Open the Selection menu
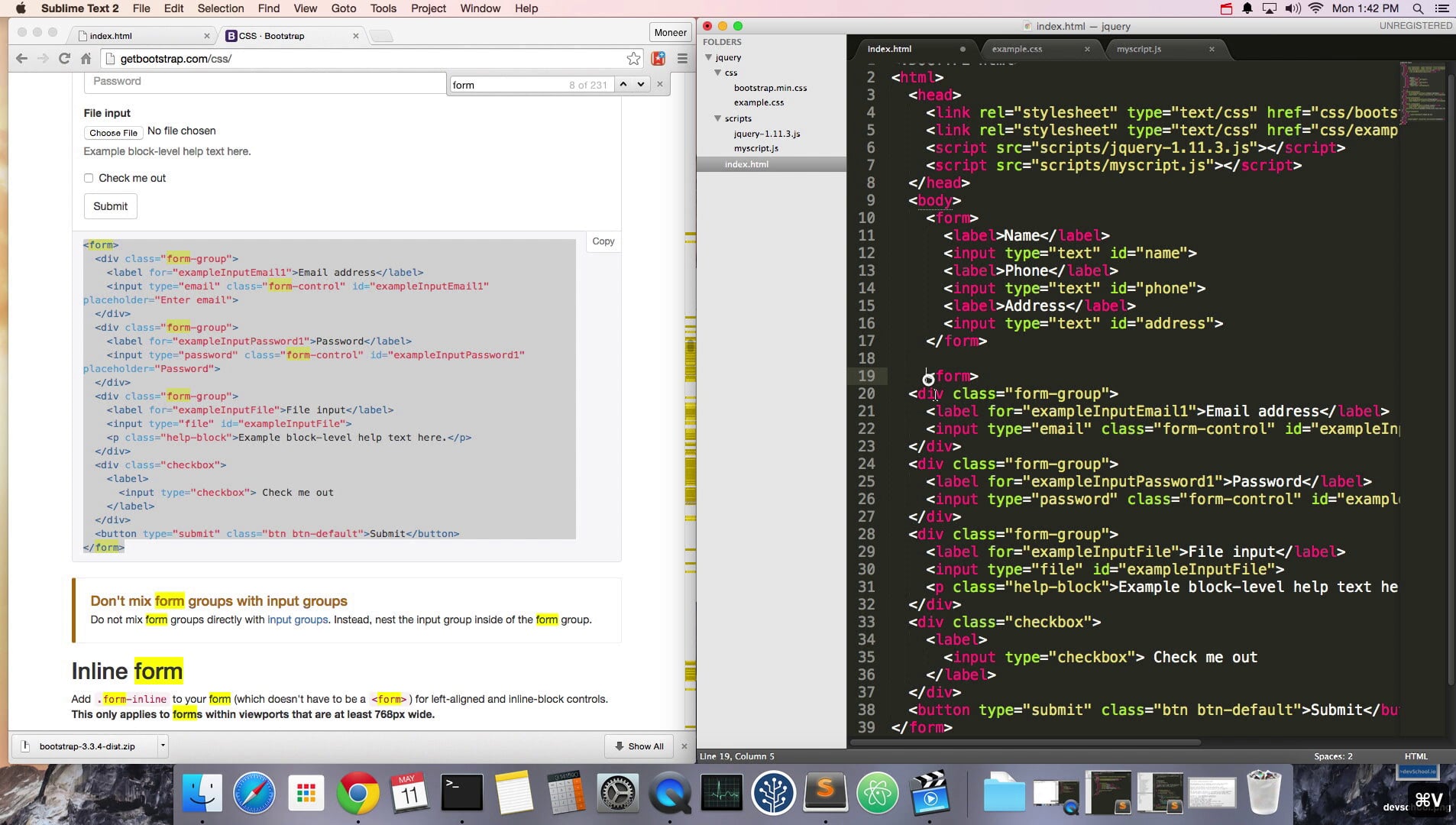 pos(220,8)
